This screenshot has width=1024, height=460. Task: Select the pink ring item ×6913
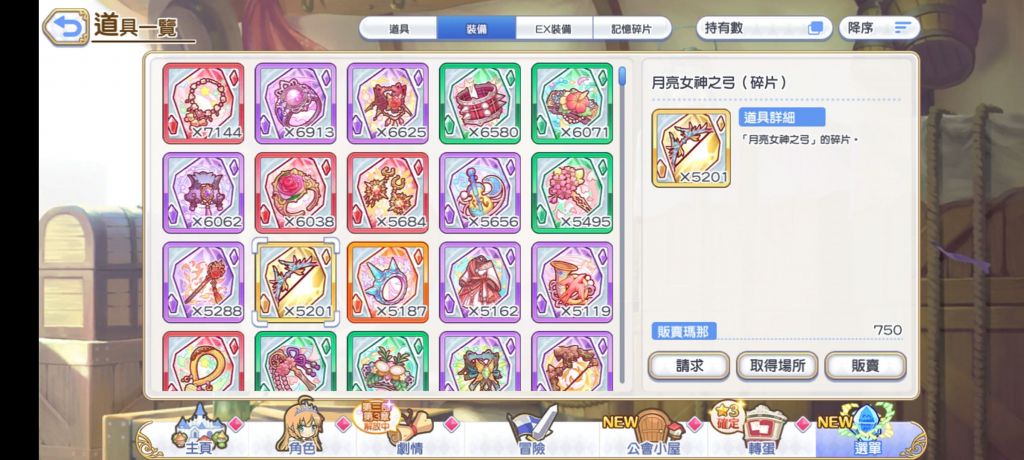(x=296, y=103)
